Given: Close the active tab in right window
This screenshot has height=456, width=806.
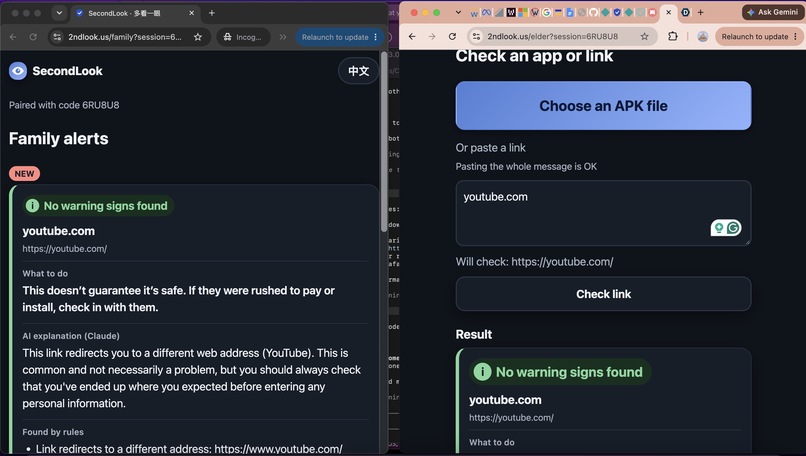Looking at the screenshot, I should click(668, 12).
